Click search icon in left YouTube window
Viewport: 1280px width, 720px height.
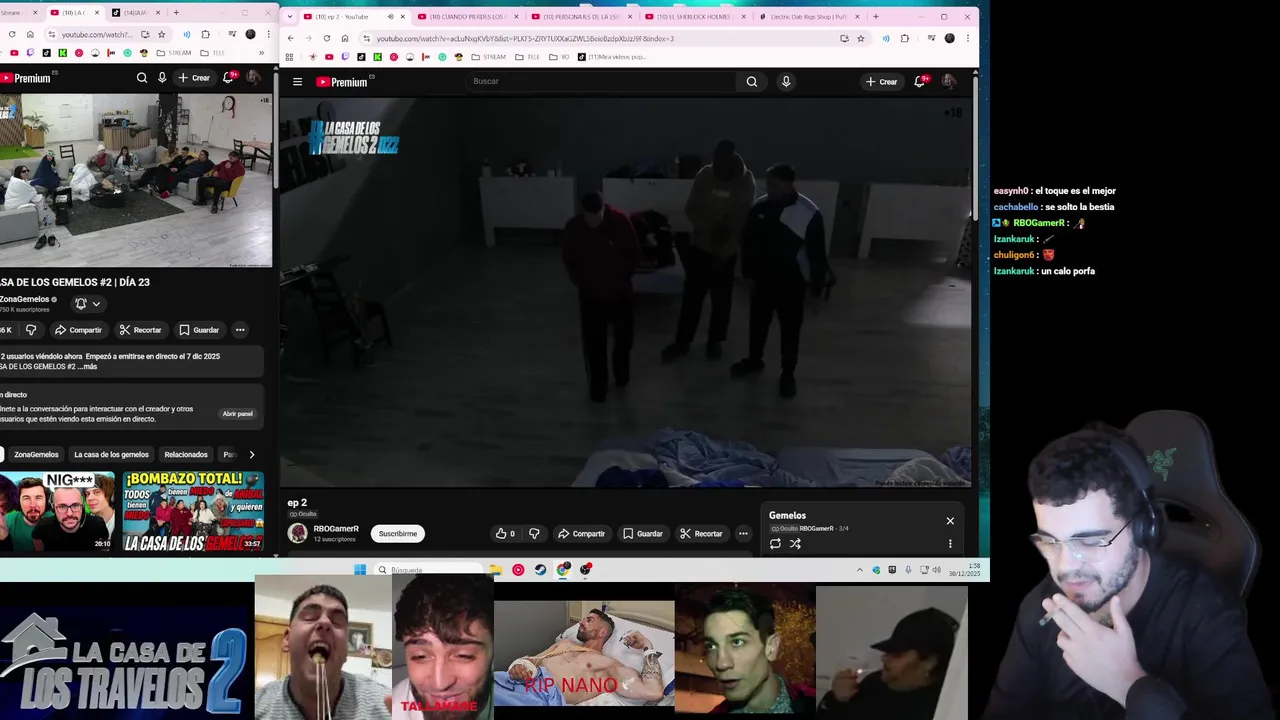click(142, 78)
